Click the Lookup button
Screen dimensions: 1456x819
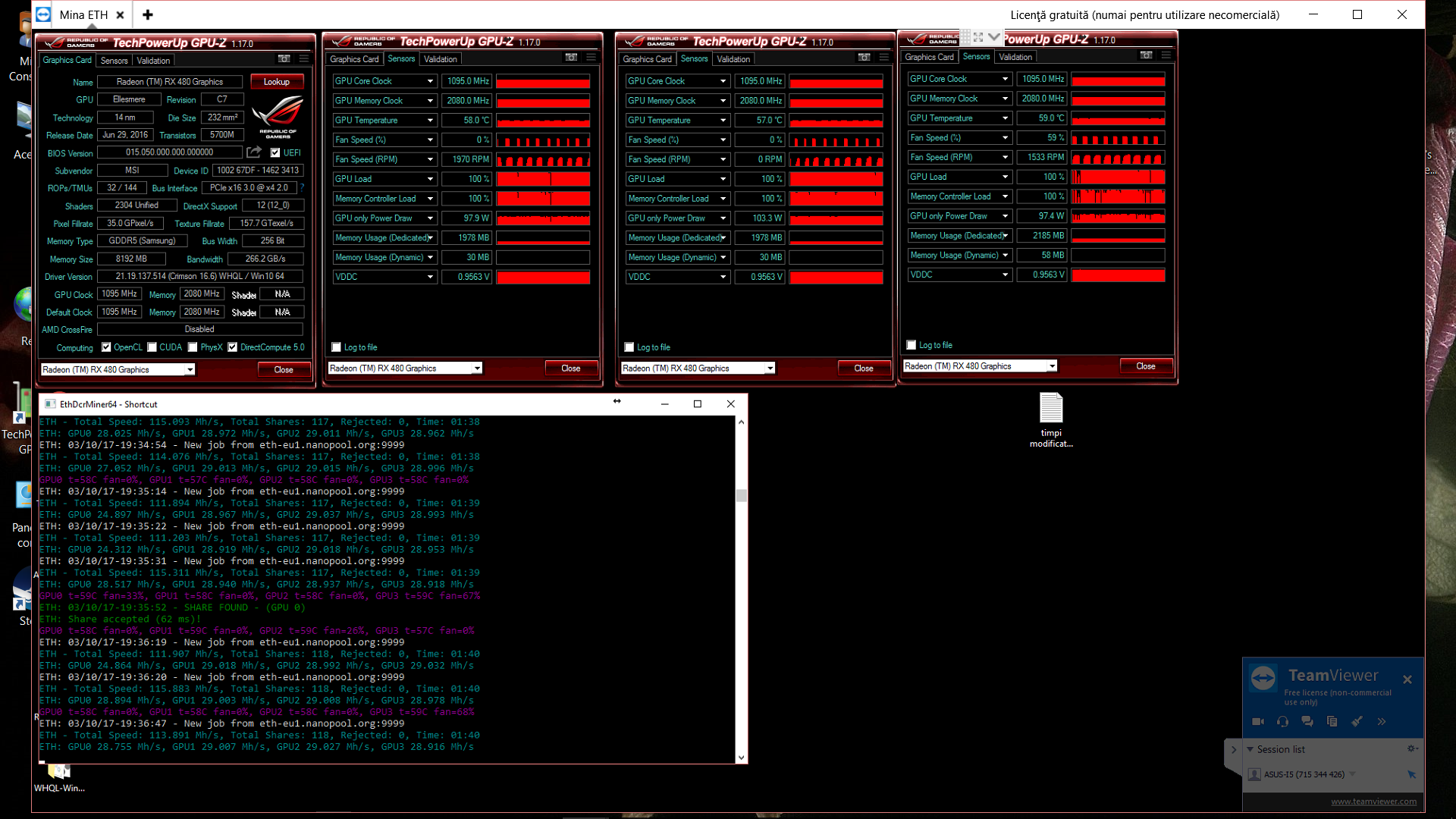277,81
